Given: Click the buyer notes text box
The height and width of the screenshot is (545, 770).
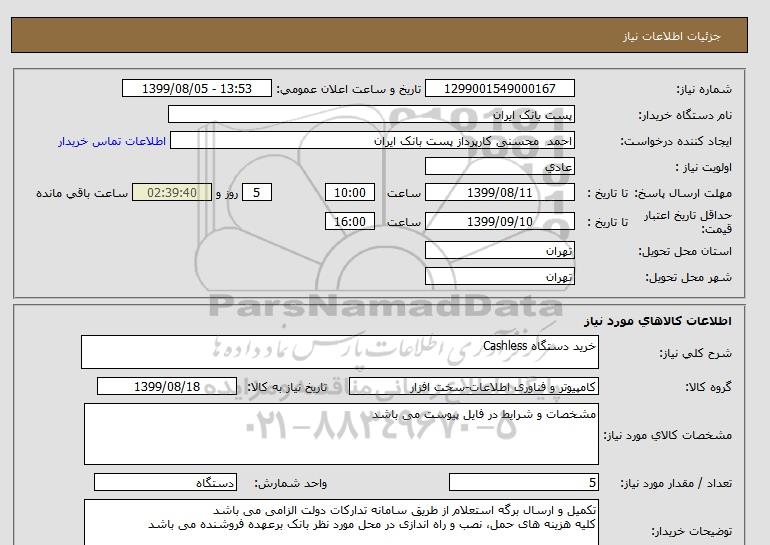Looking at the screenshot, I should tap(341, 522).
